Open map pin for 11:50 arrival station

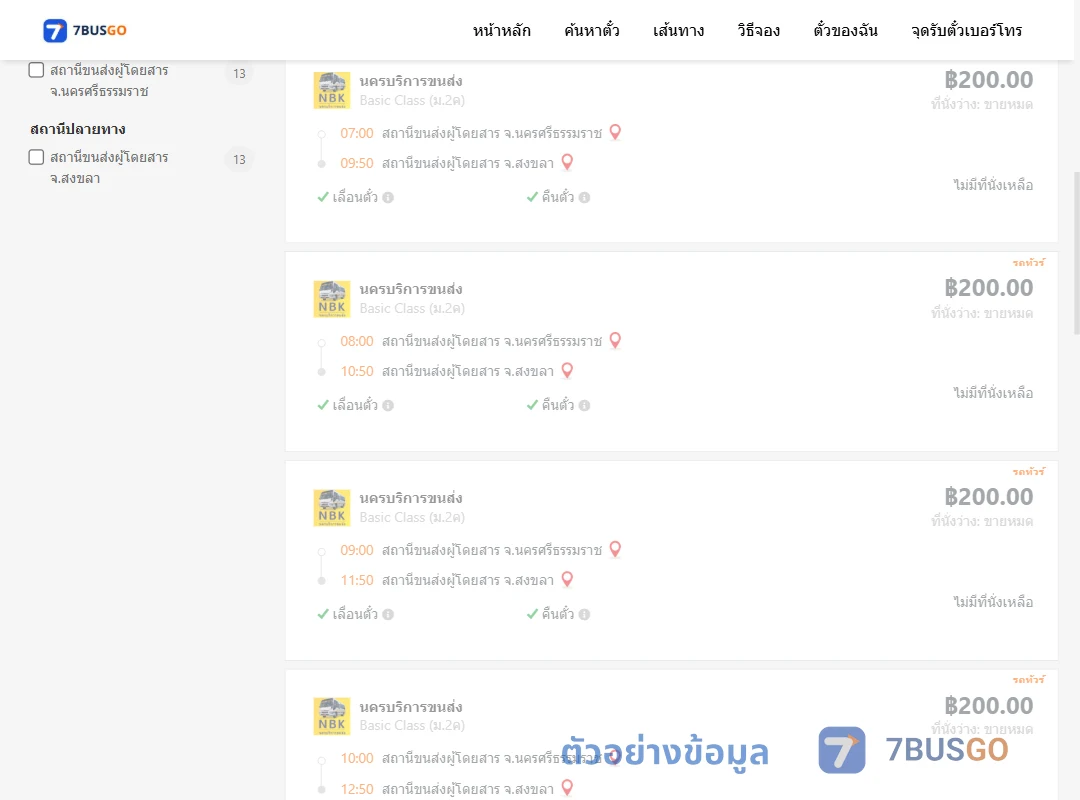coord(567,580)
